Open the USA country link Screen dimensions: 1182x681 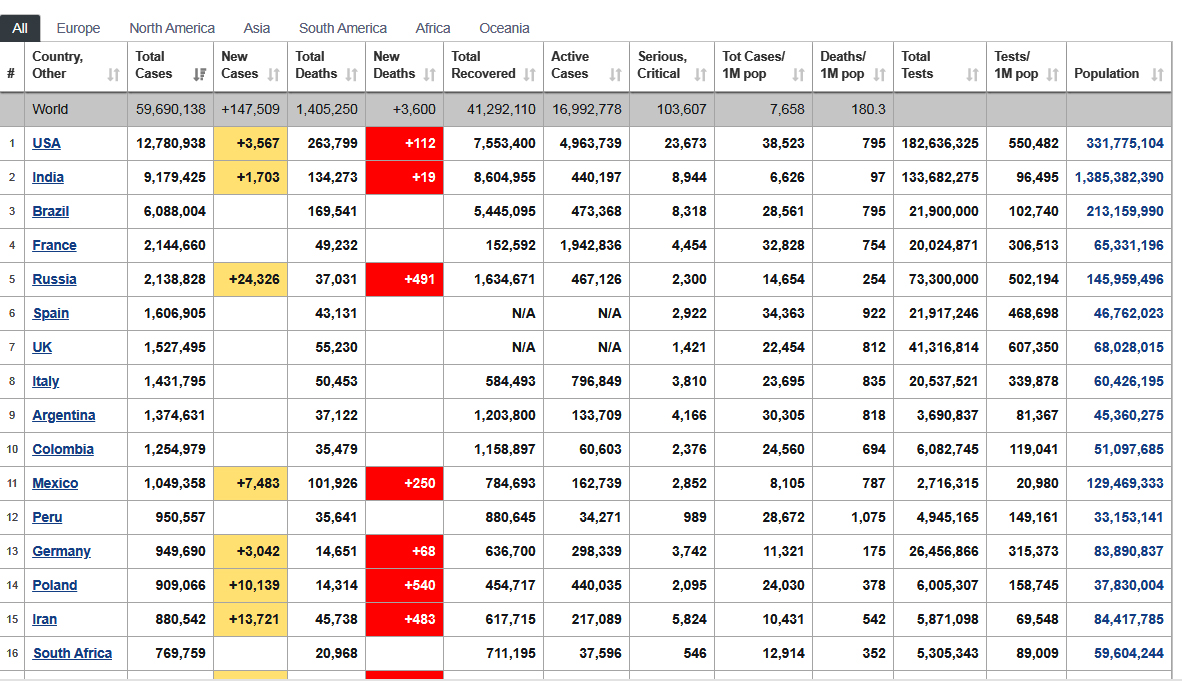(46, 143)
